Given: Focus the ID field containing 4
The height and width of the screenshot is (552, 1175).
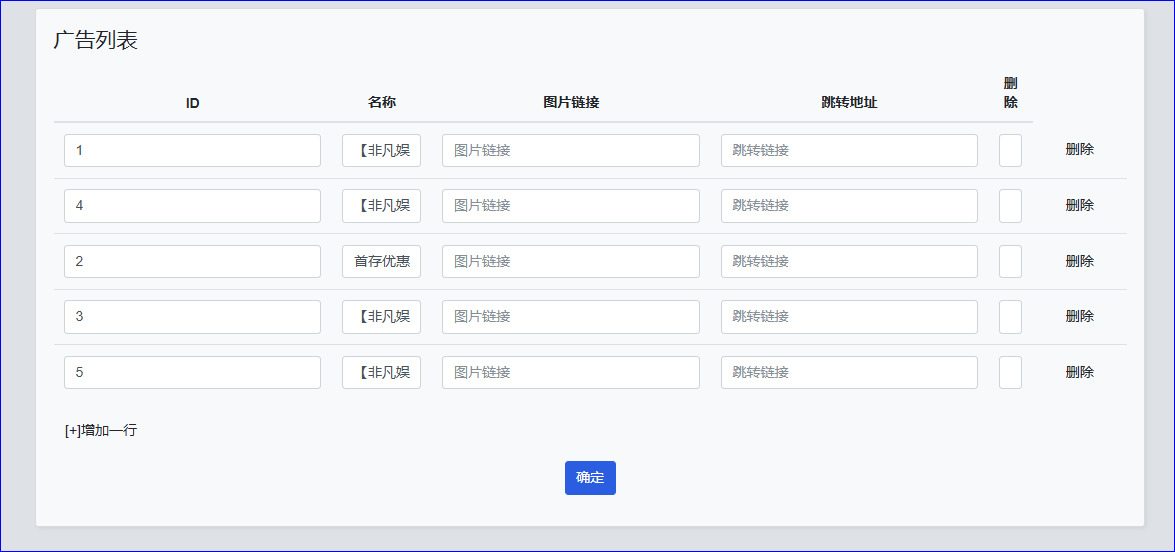Looking at the screenshot, I should tap(192, 206).
